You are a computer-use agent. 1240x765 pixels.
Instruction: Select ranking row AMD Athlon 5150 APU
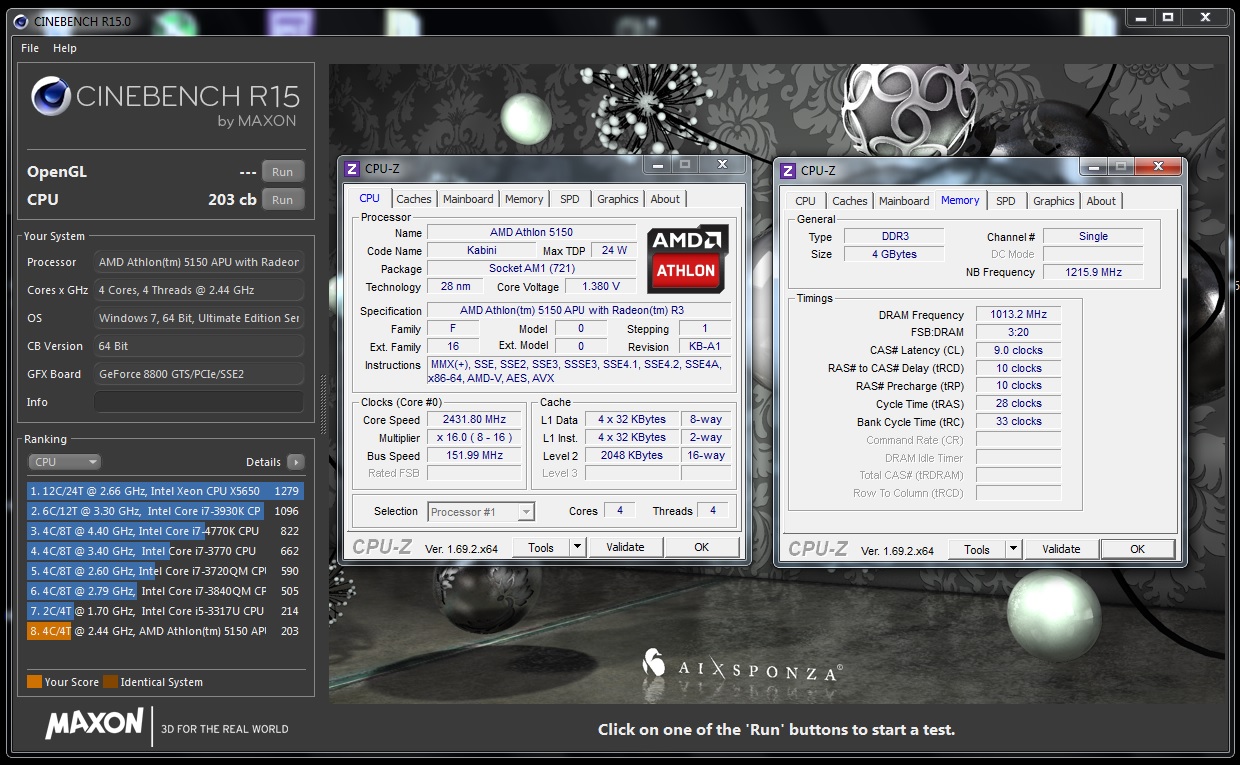pyautogui.click(x=165, y=631)
